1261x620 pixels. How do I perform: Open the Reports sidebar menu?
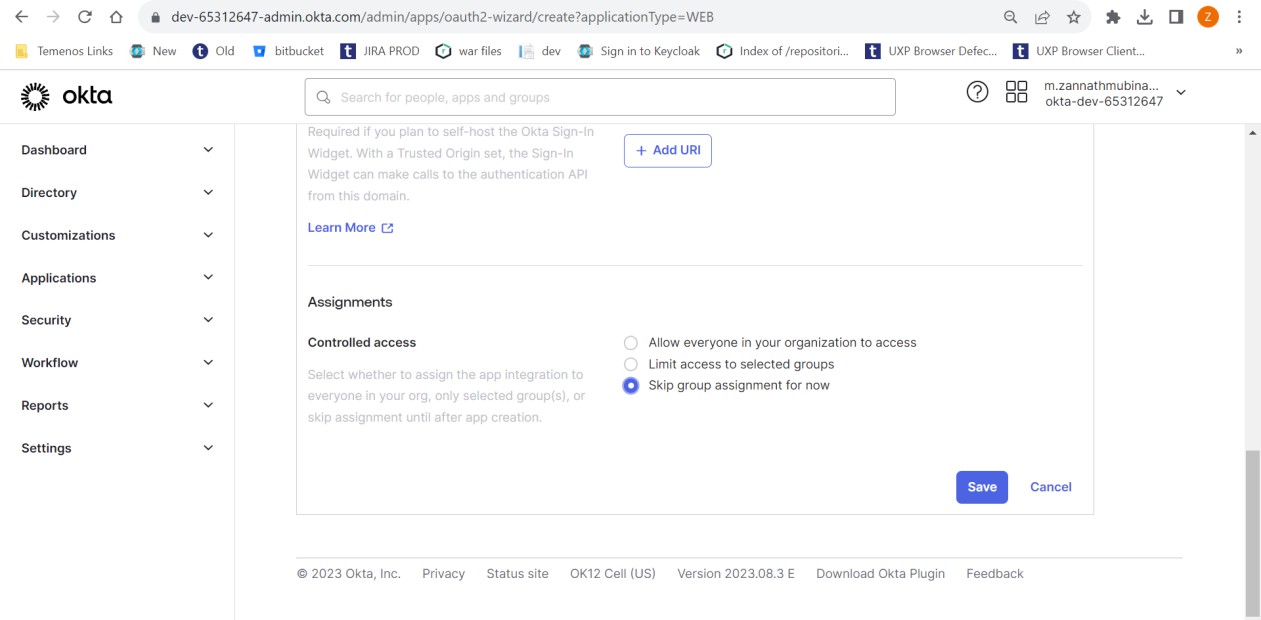coord(117,406)
